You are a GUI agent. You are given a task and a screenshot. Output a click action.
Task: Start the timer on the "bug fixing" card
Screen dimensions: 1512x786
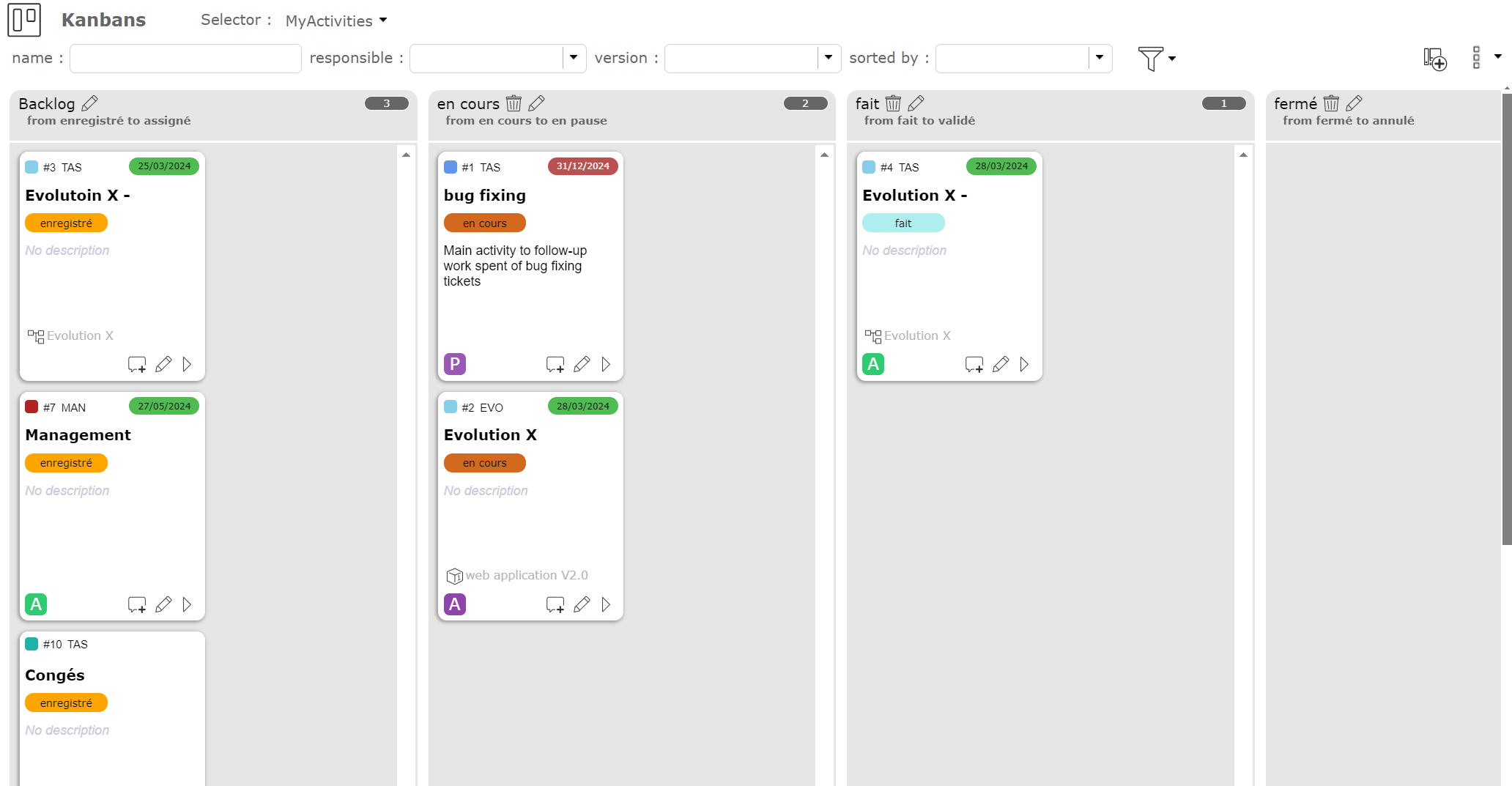tap(606, 364)
